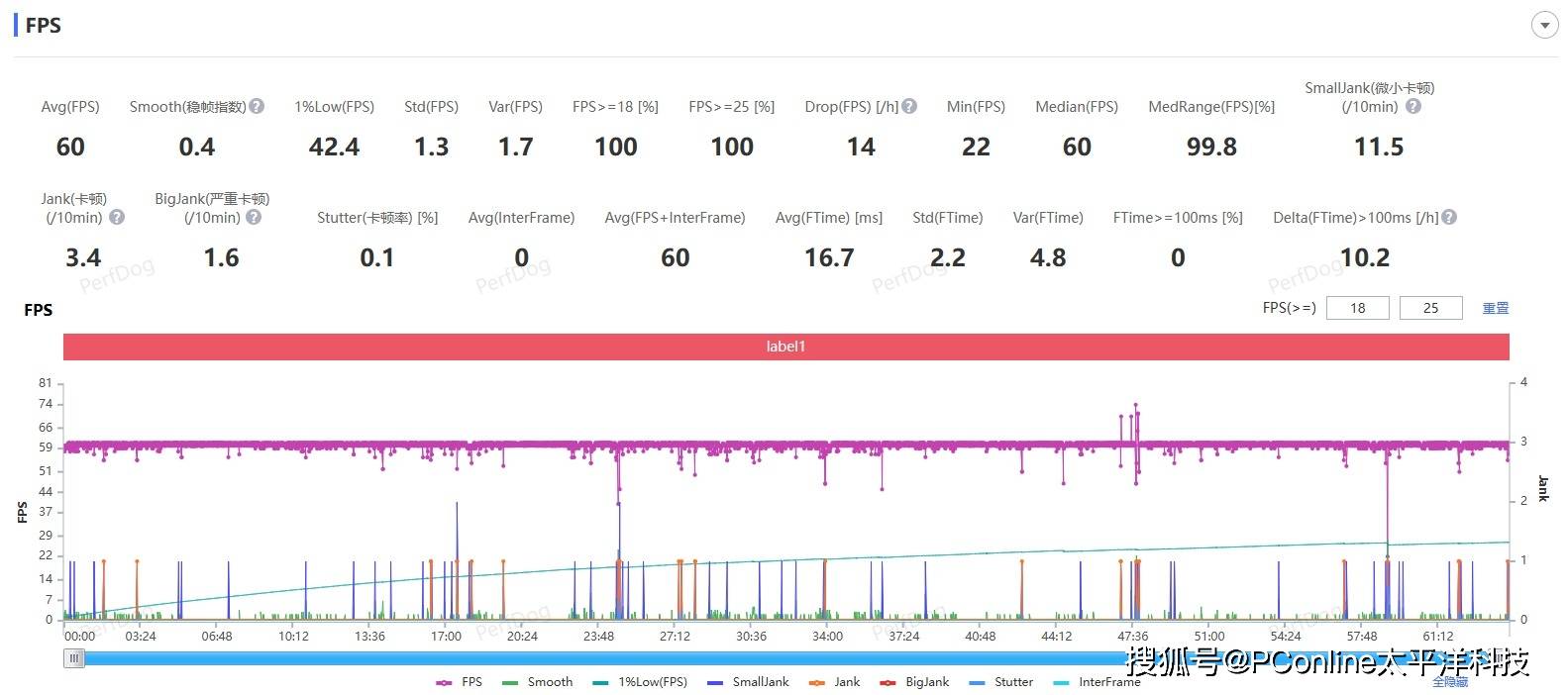Click the 全隐藏 hide-all link
The height and width of the screenshot is (695, 1568).
pos(1449,682)
